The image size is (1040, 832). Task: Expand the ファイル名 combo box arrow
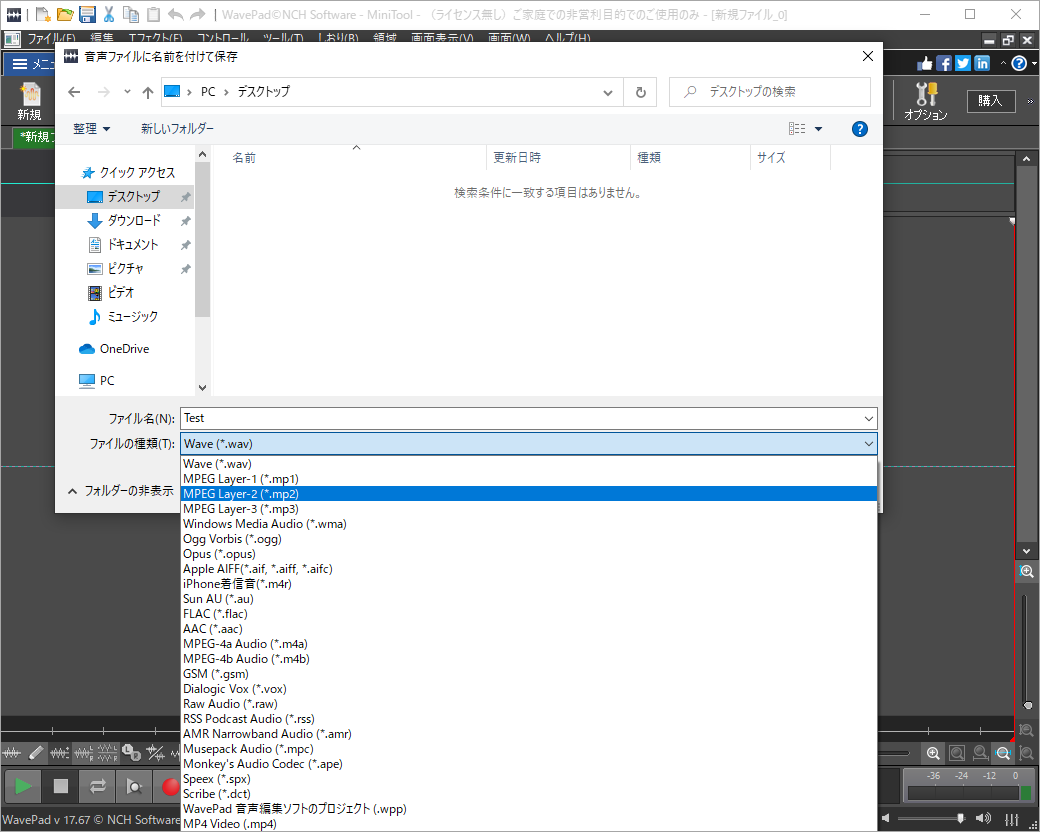tap(868, 418)
